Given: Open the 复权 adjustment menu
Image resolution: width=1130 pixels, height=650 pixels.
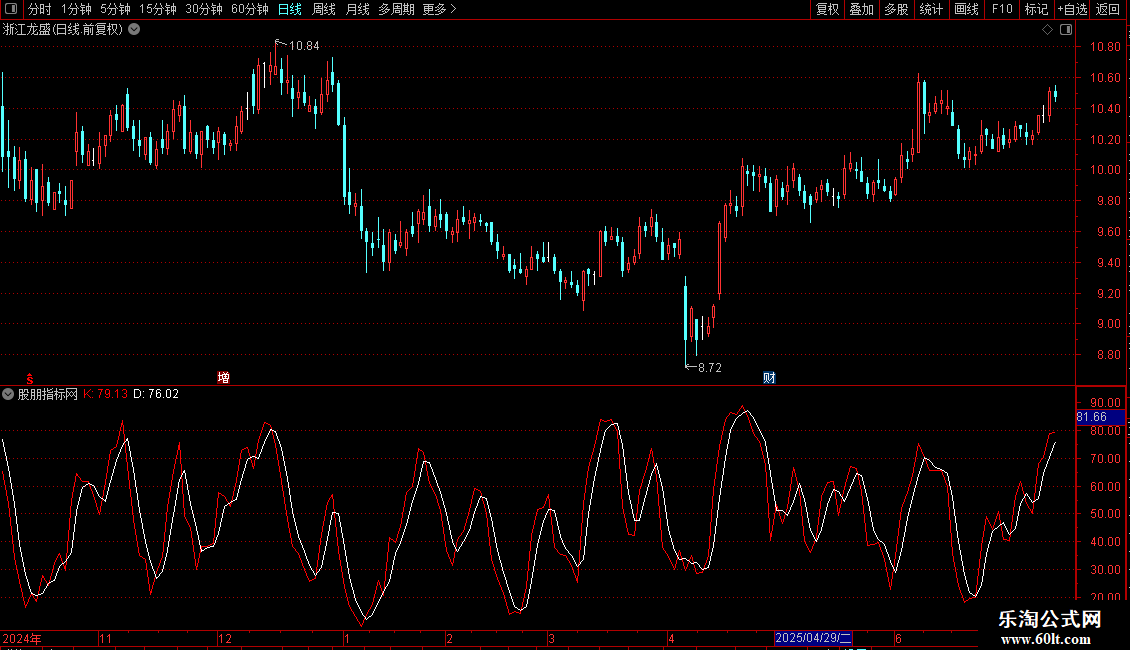Looking at the screenshot, I should [827, 9].
